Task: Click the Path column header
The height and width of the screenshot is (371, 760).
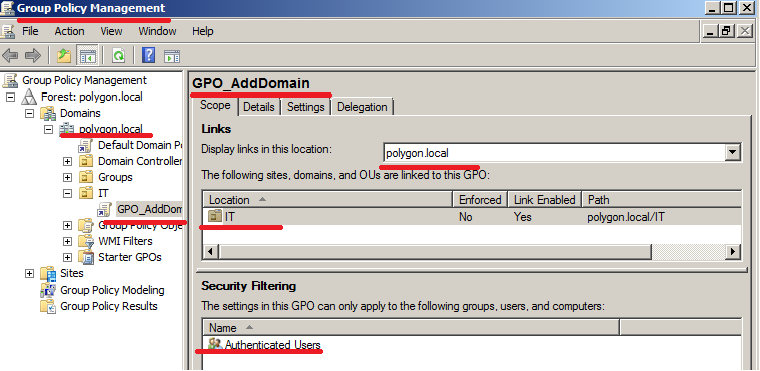Action: pyautogui.click(x=661, y=200)
